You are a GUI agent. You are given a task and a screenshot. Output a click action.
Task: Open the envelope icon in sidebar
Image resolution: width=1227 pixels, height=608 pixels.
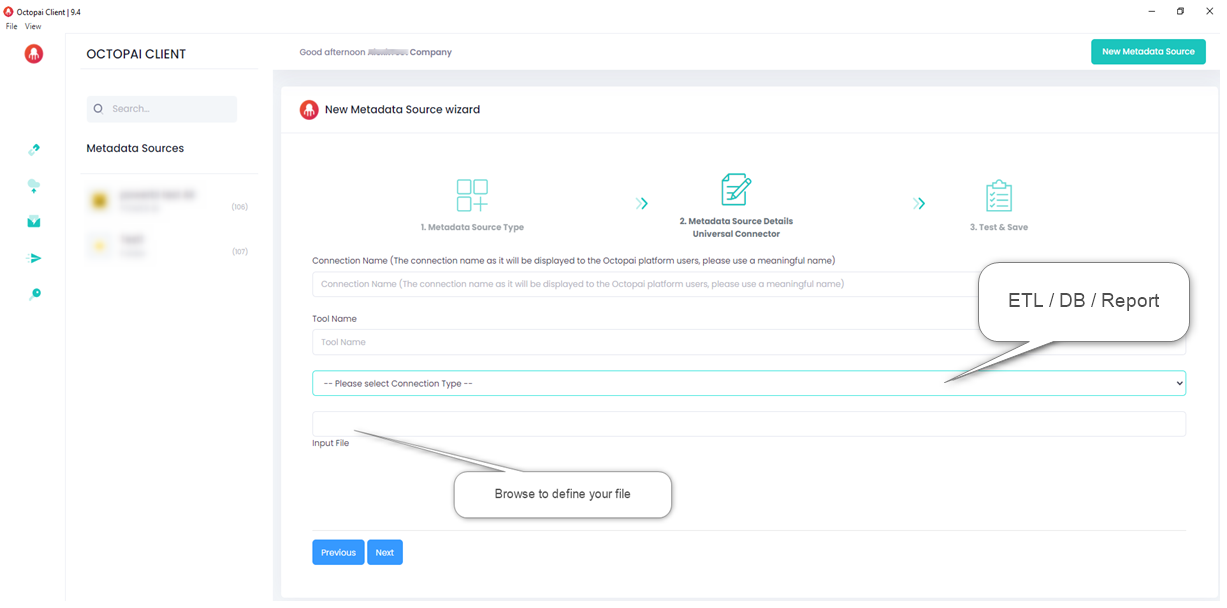pos(34,222)
